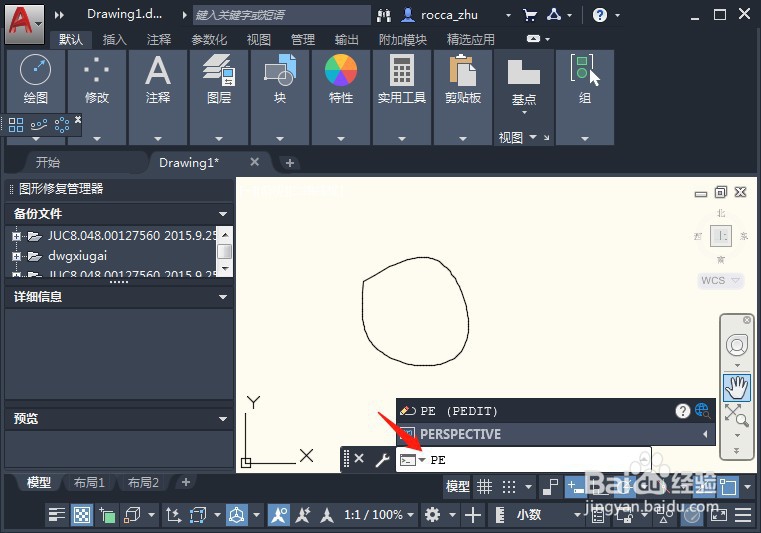Open the 注释 annotation ribbon panel icon

coord(158,80)
